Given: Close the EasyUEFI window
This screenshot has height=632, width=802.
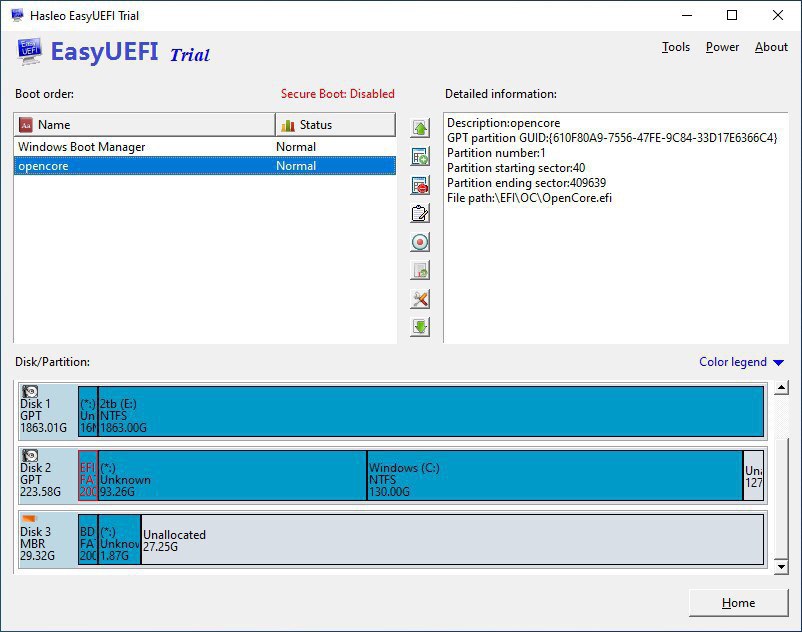Looking at the screenshot, I should click(x=777, y=15).
